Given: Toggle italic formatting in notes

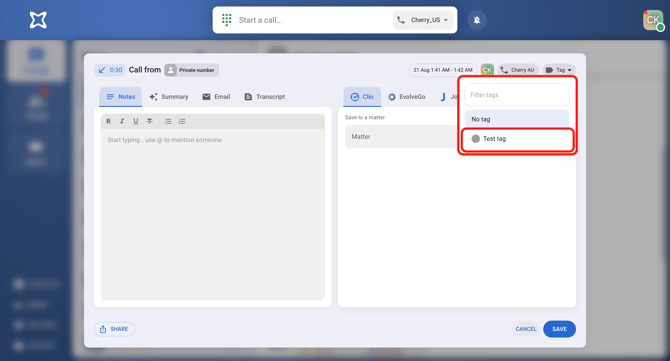Looking at the screenshot, I should point(122,121).
